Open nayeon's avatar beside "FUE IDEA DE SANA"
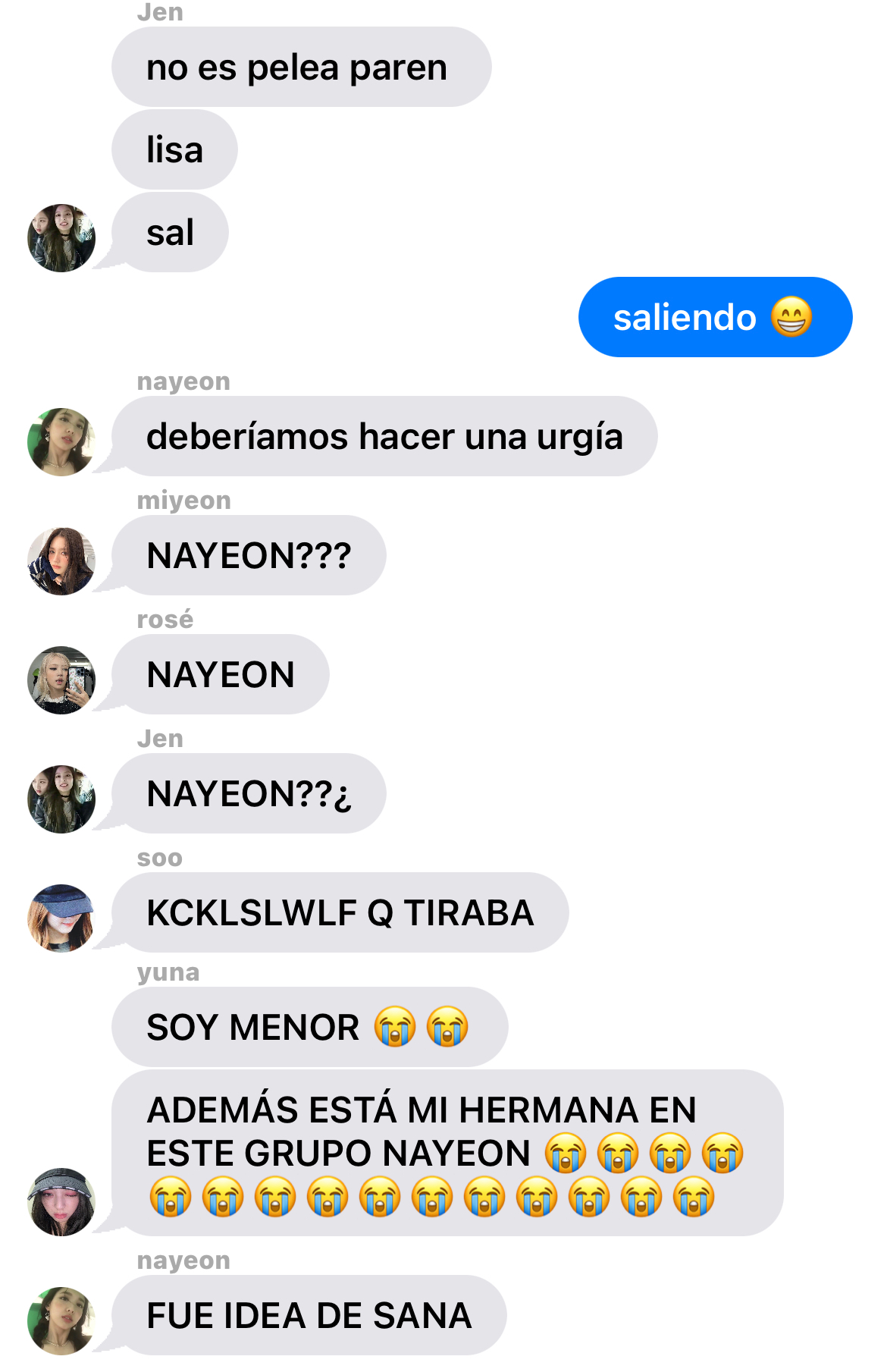Image resolution: width=887 pixels, height=1372 pixels. 61,1320
